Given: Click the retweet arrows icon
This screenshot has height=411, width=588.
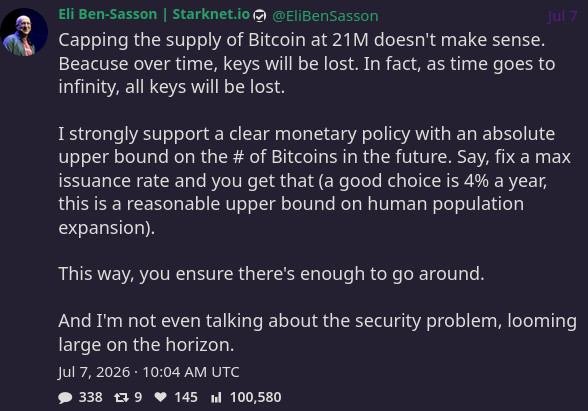Looking at the screenshot, I should pos(122,398).
